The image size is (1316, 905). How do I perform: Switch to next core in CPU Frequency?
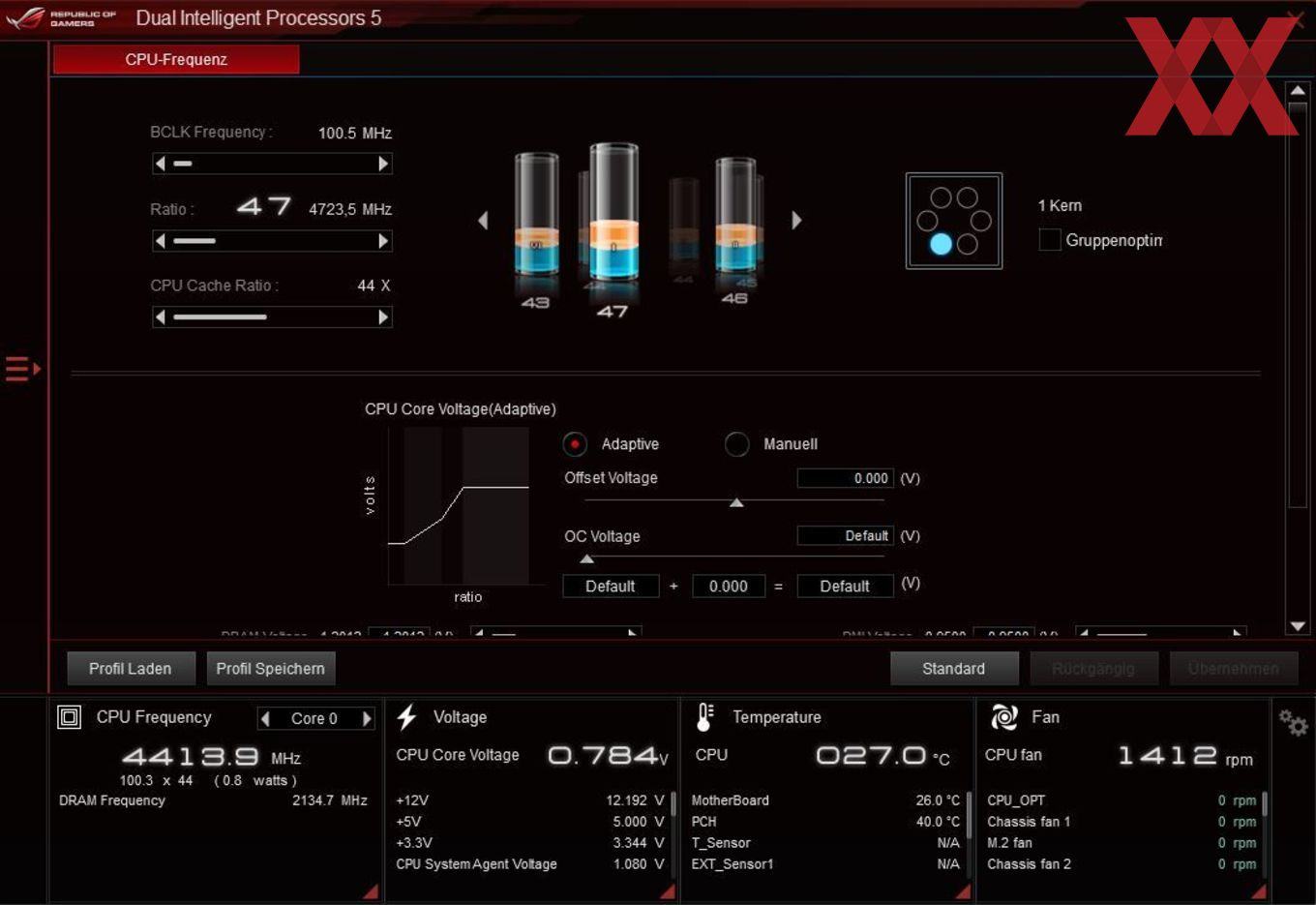pos(367,718)
